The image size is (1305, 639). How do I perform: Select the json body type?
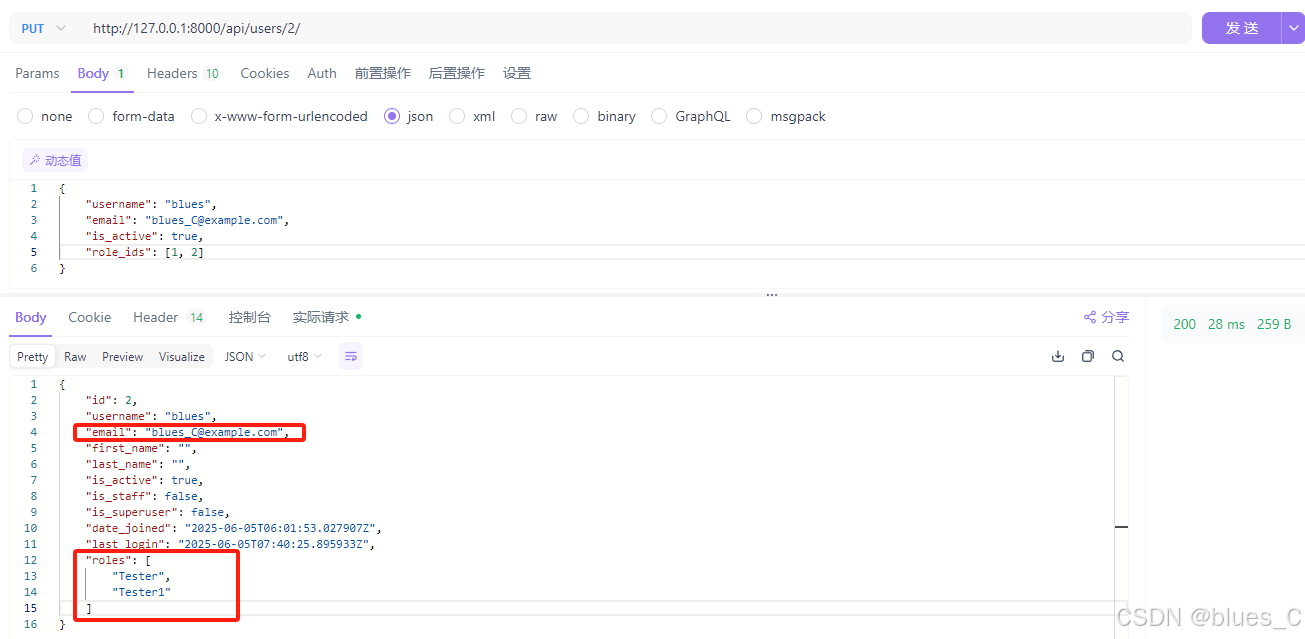(x=409, y=116)
